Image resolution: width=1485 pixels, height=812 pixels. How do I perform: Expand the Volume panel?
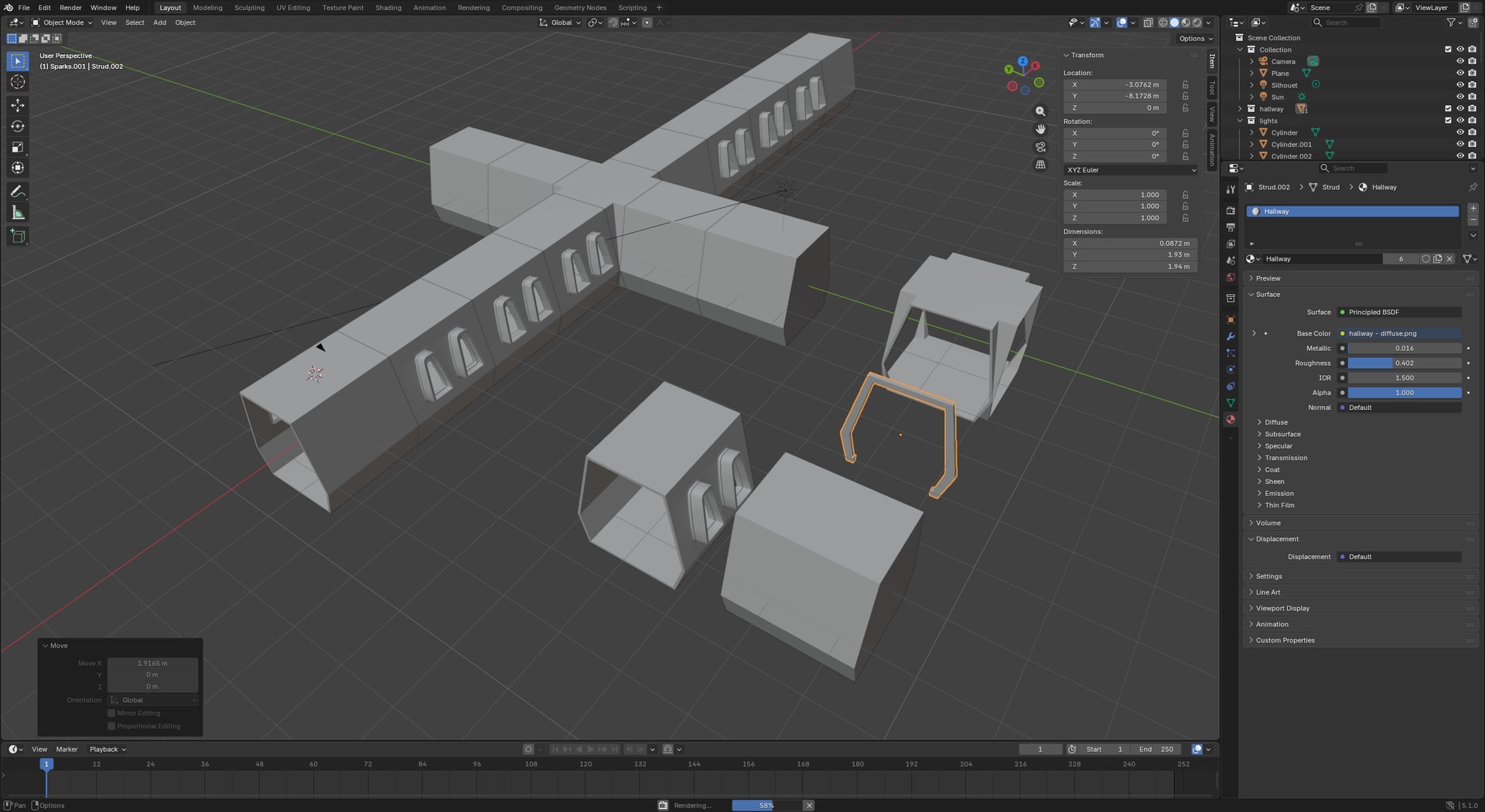click(1268, 523)
